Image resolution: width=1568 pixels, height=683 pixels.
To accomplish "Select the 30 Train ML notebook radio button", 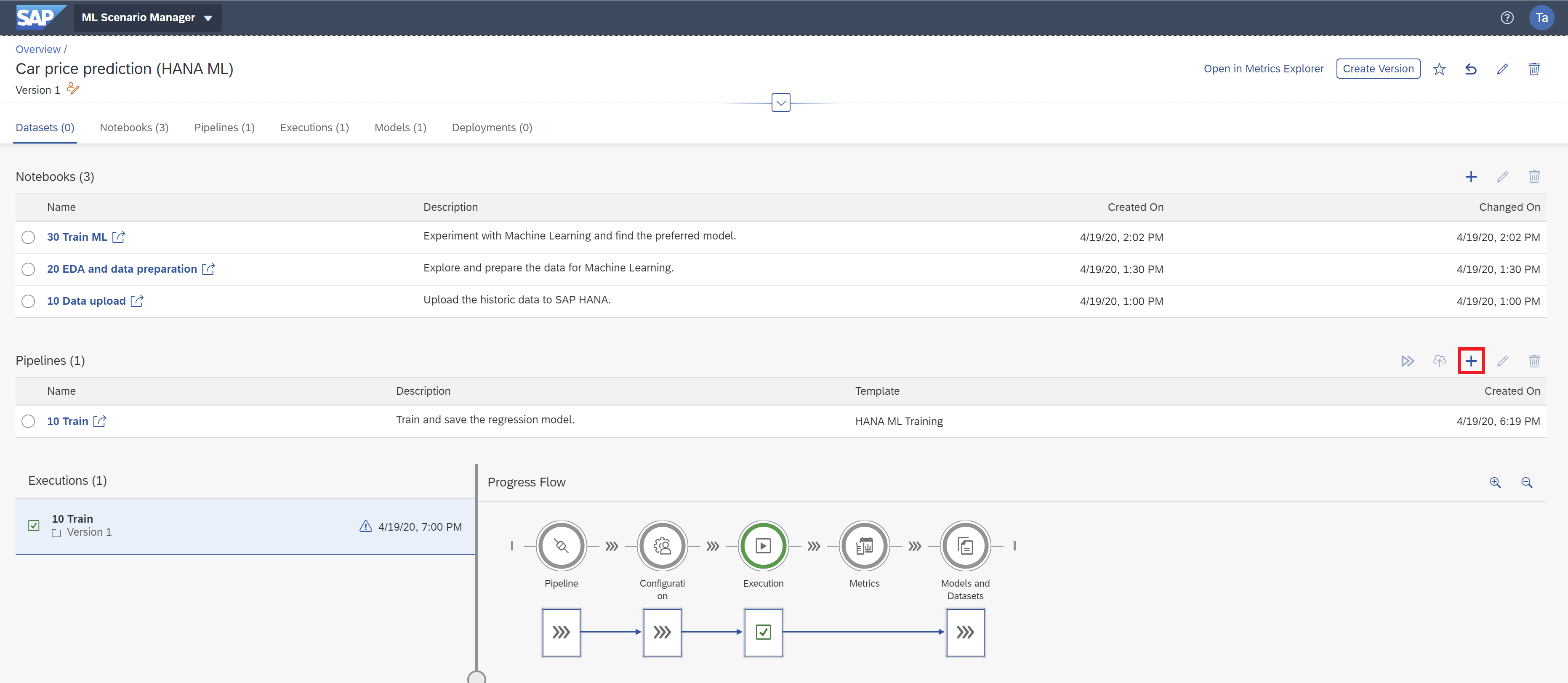I will coord(28,237).
